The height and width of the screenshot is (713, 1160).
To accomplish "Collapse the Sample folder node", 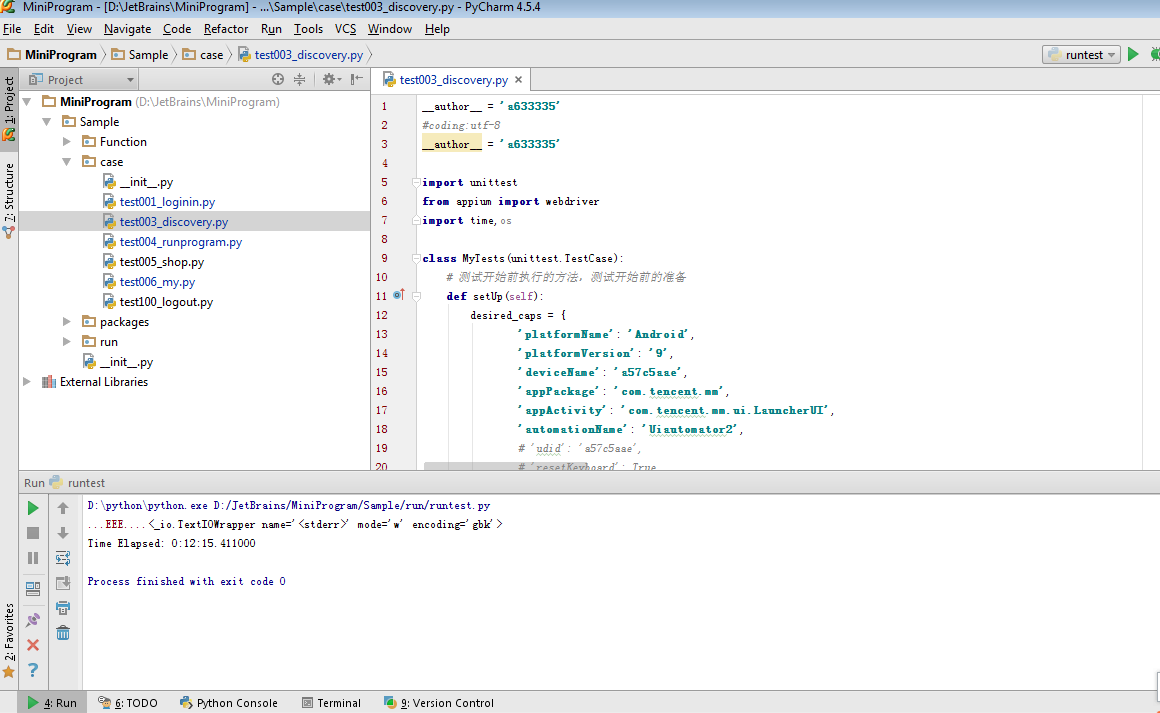I will click(47, 121).
